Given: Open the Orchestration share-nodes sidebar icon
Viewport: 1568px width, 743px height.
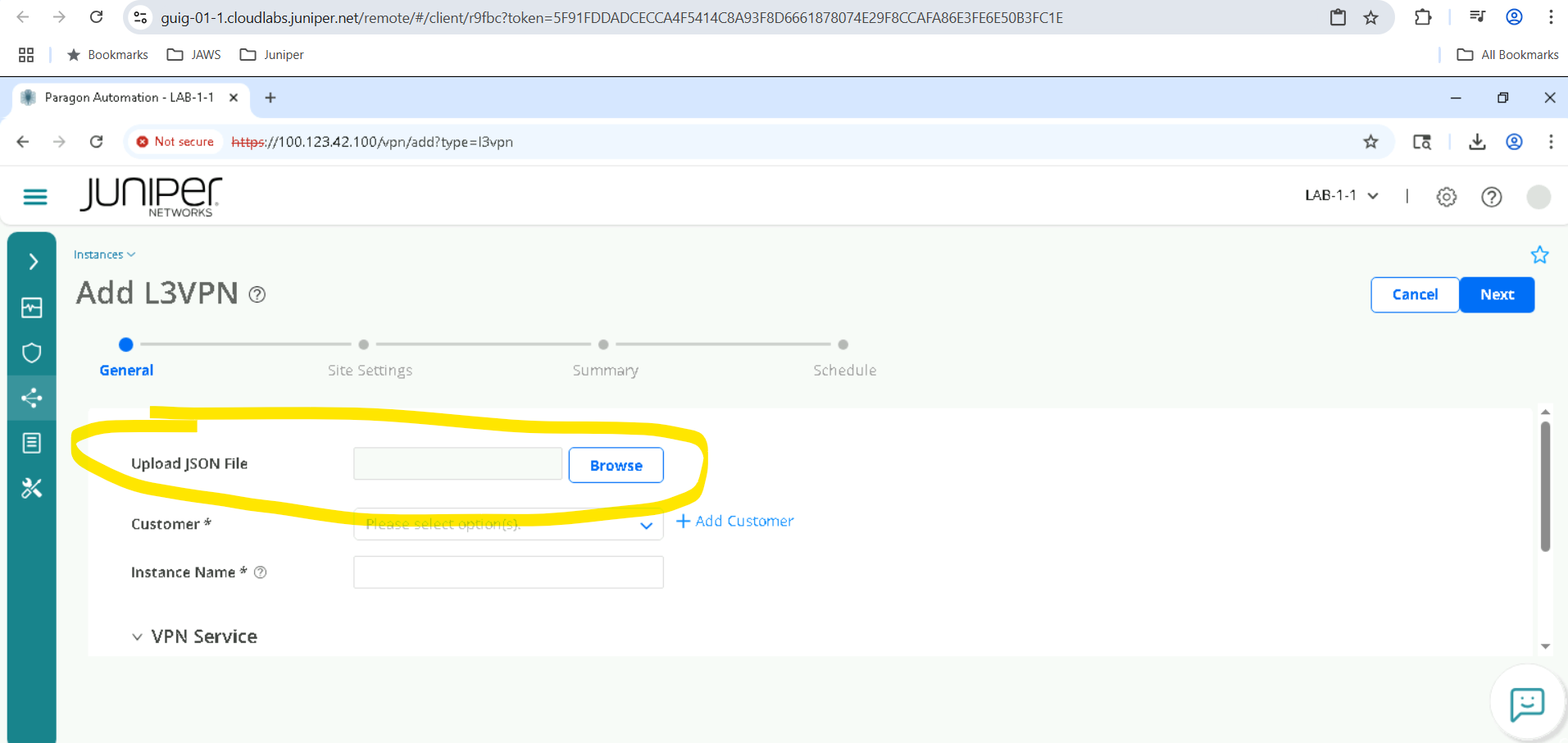Looking at the screenshot, I should 32,399.
